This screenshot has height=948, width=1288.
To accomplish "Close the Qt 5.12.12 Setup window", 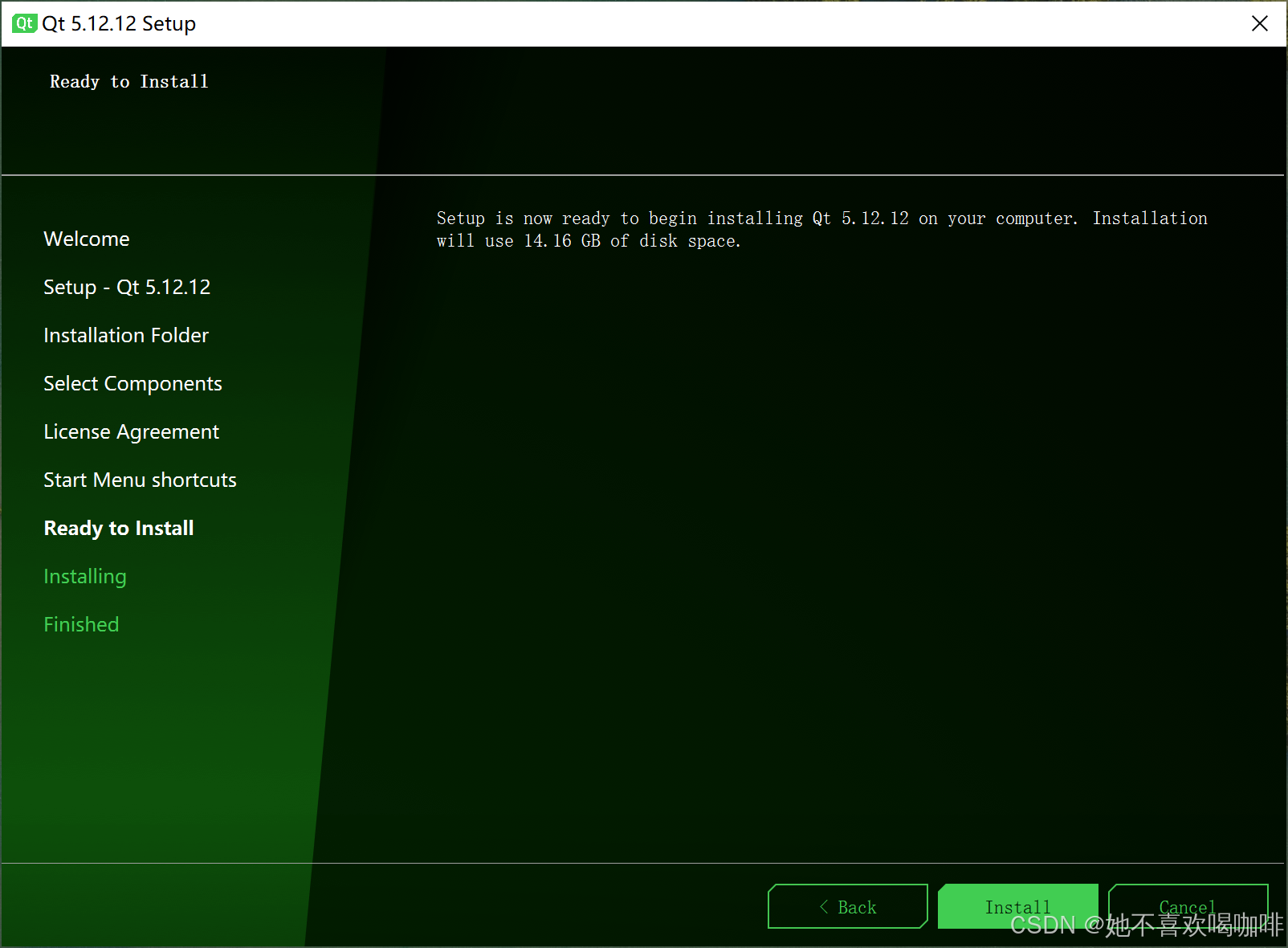I will tap(1260, 23).
